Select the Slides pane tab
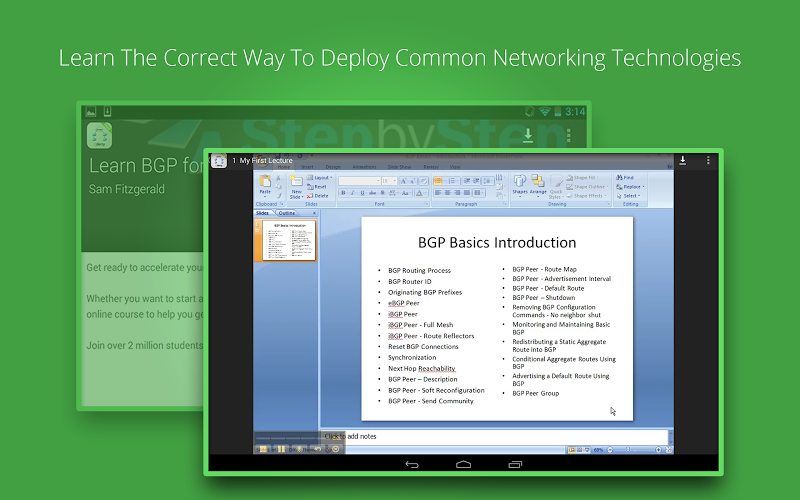The height and width of the screenshot is (500, 800). 263,213
